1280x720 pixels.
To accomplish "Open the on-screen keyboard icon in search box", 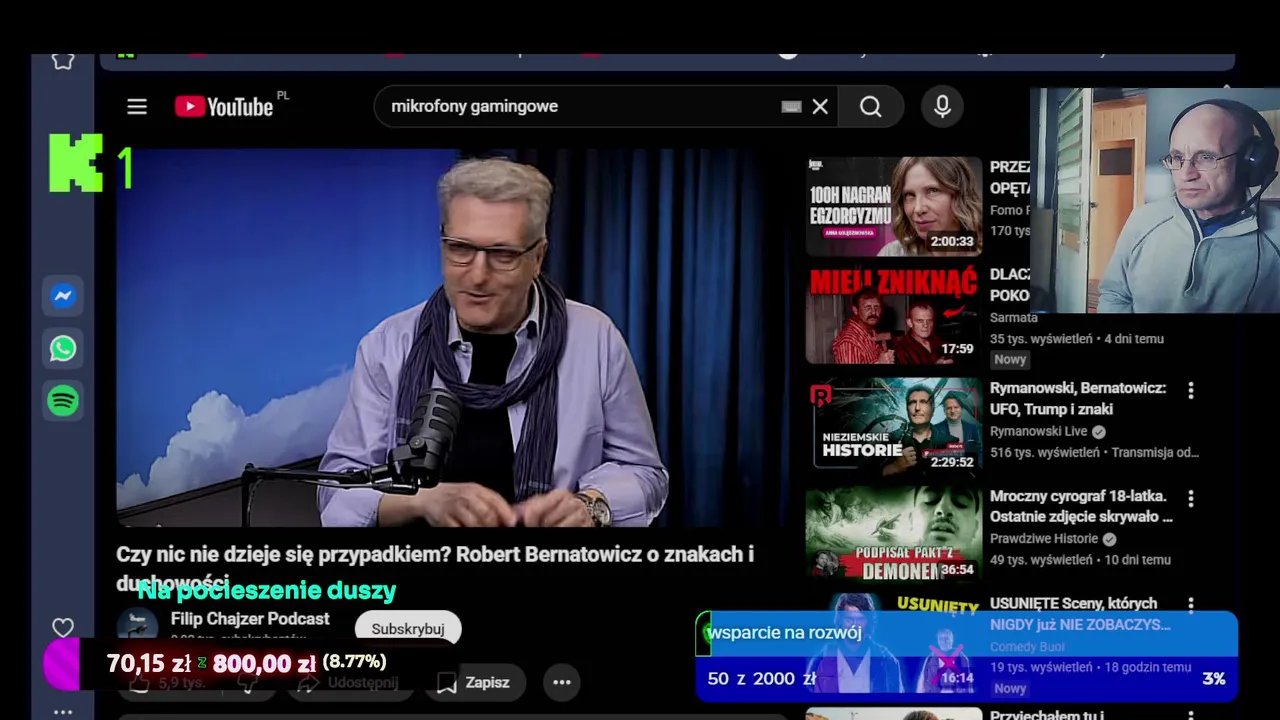I will point(791,106).
